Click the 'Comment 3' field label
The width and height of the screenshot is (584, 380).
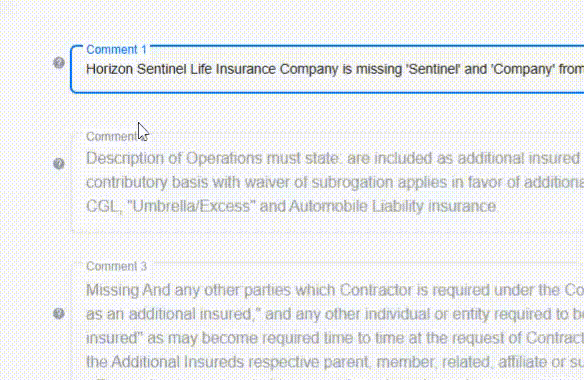(x=117, y=266)
